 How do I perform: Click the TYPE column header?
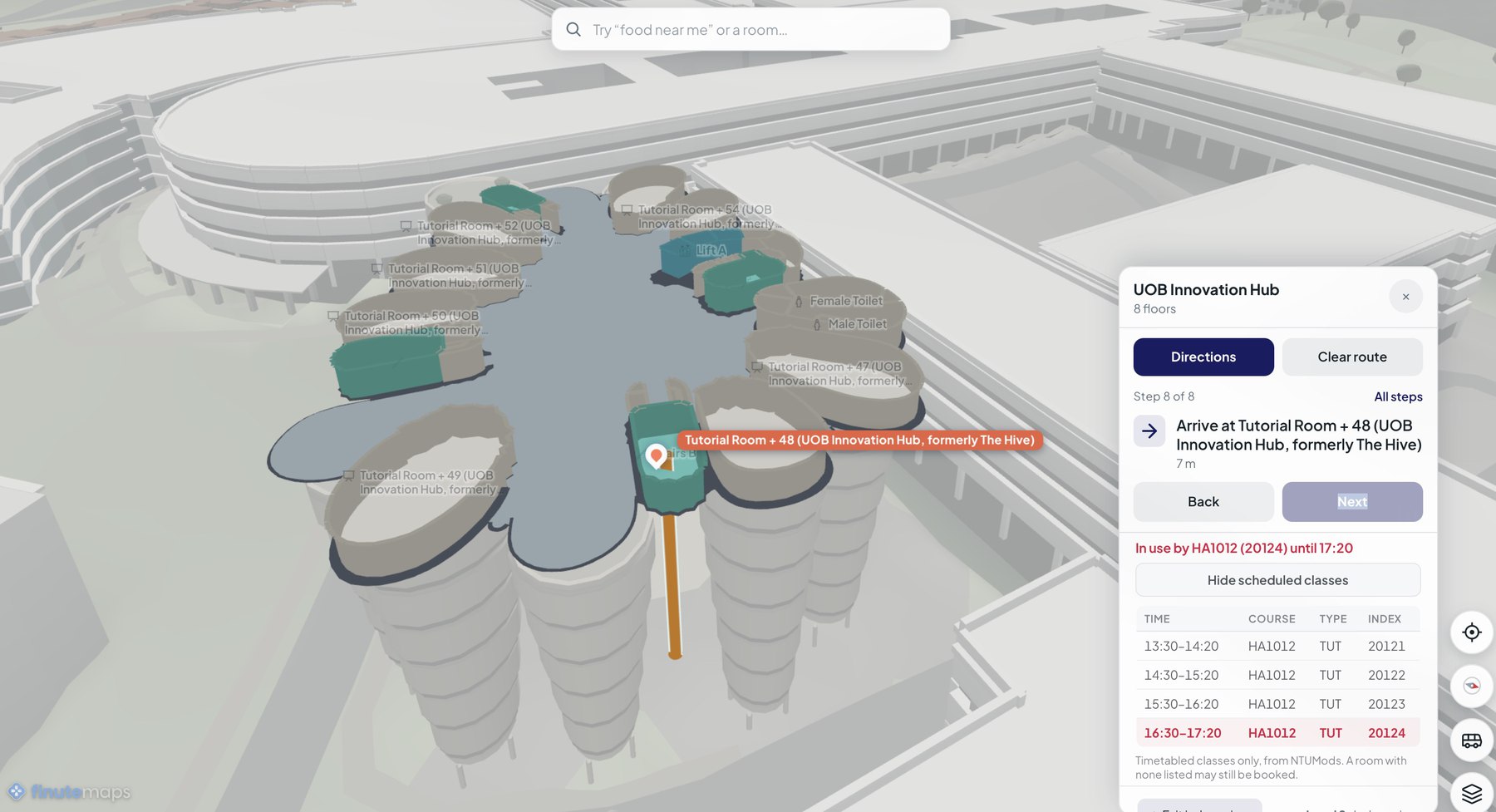pyautogui.click(x=1333, y=618)
